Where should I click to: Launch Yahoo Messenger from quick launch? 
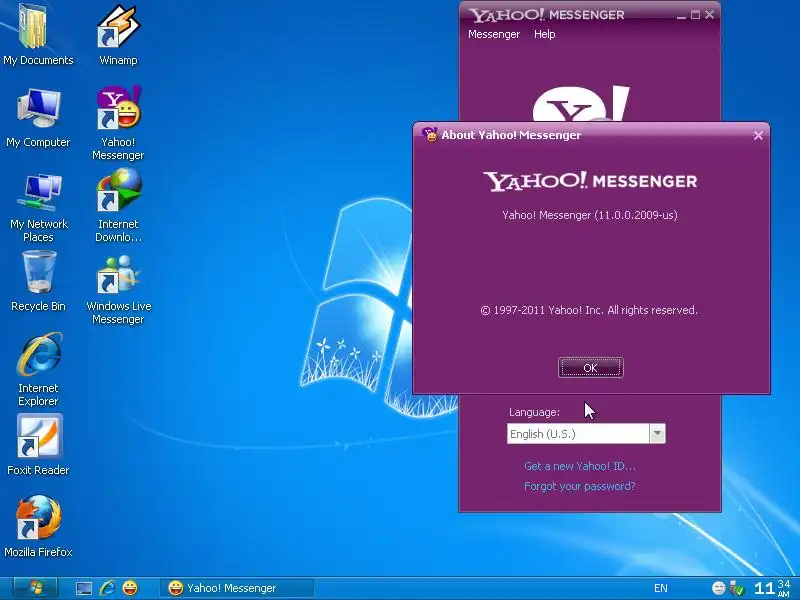click(x=130, y=588)
